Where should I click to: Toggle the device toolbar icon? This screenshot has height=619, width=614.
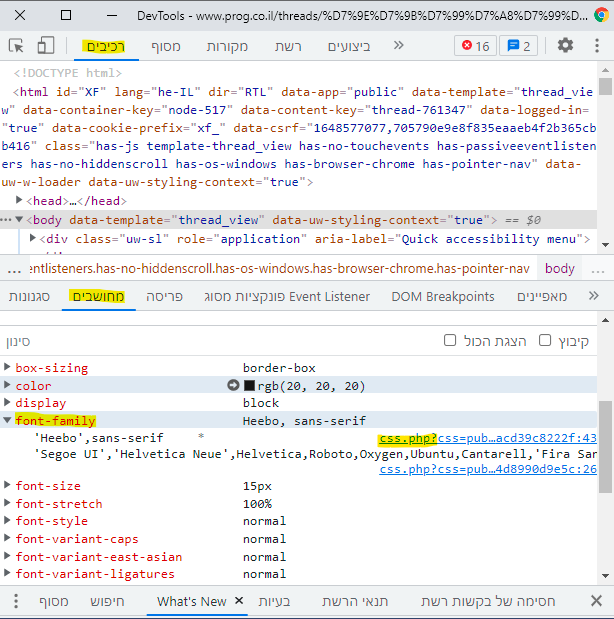45,45
